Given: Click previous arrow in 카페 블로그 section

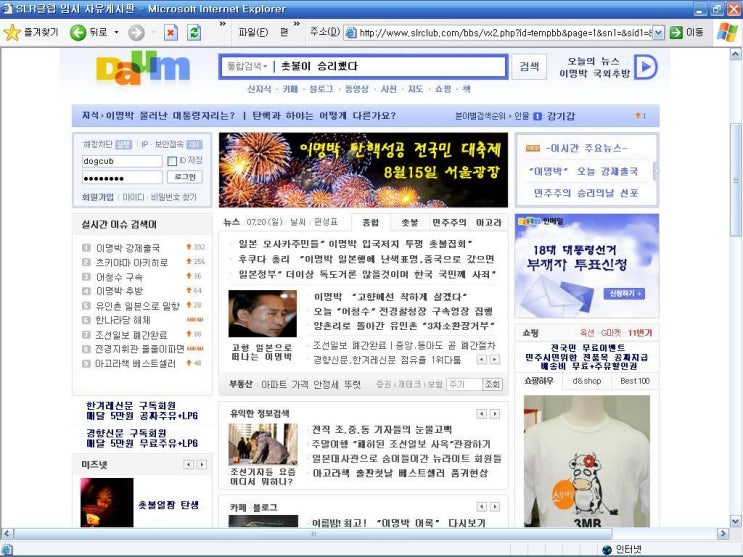Looking at the screenshot, I should (481, 507).
